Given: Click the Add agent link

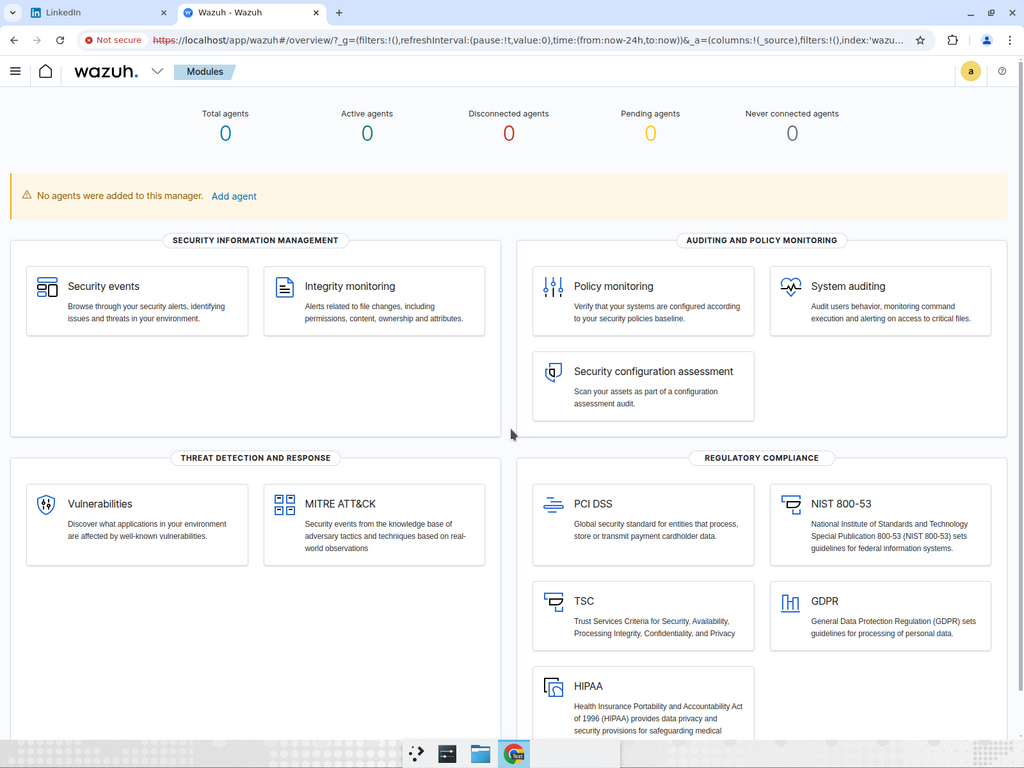Looking at the screenshot, I should point(234,196).
